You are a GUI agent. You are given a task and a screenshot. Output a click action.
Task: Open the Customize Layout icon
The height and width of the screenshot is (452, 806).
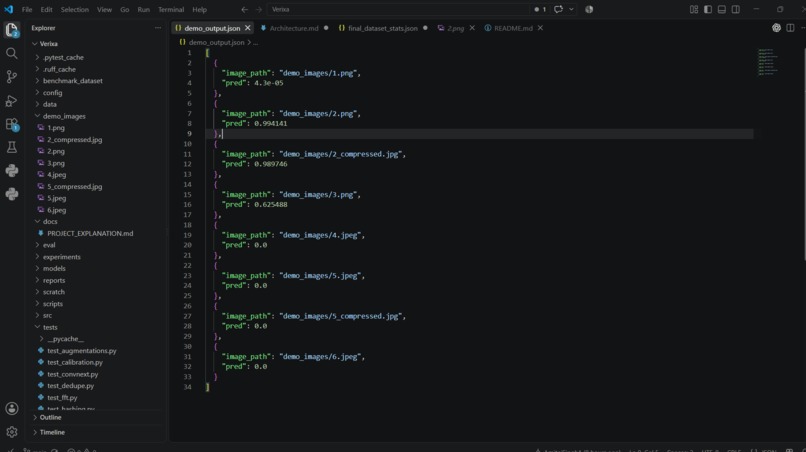click(x=694, y=9)
